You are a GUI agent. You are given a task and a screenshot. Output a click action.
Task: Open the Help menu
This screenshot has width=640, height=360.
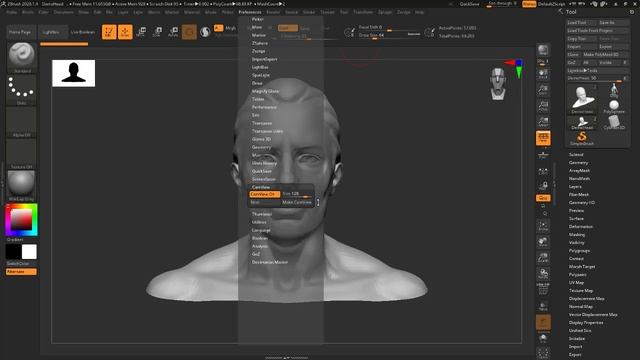(419, 12)
